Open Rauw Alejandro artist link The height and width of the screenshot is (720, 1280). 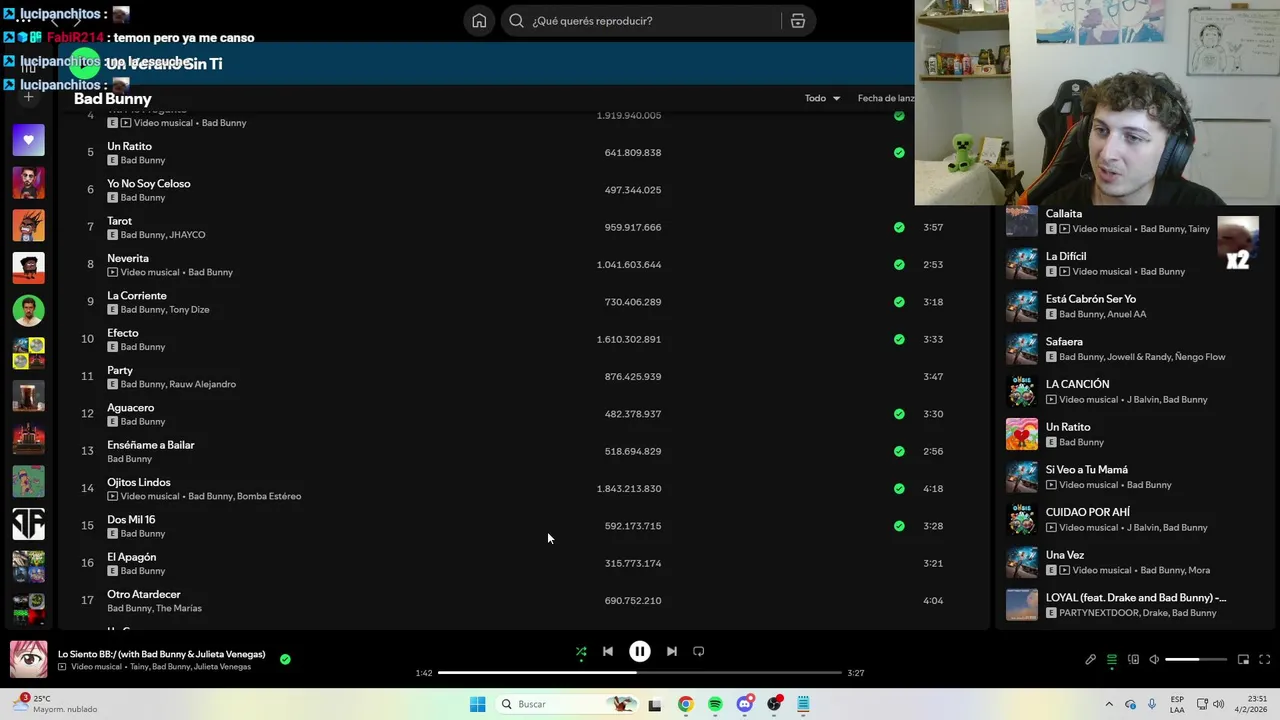click(202, 384)
